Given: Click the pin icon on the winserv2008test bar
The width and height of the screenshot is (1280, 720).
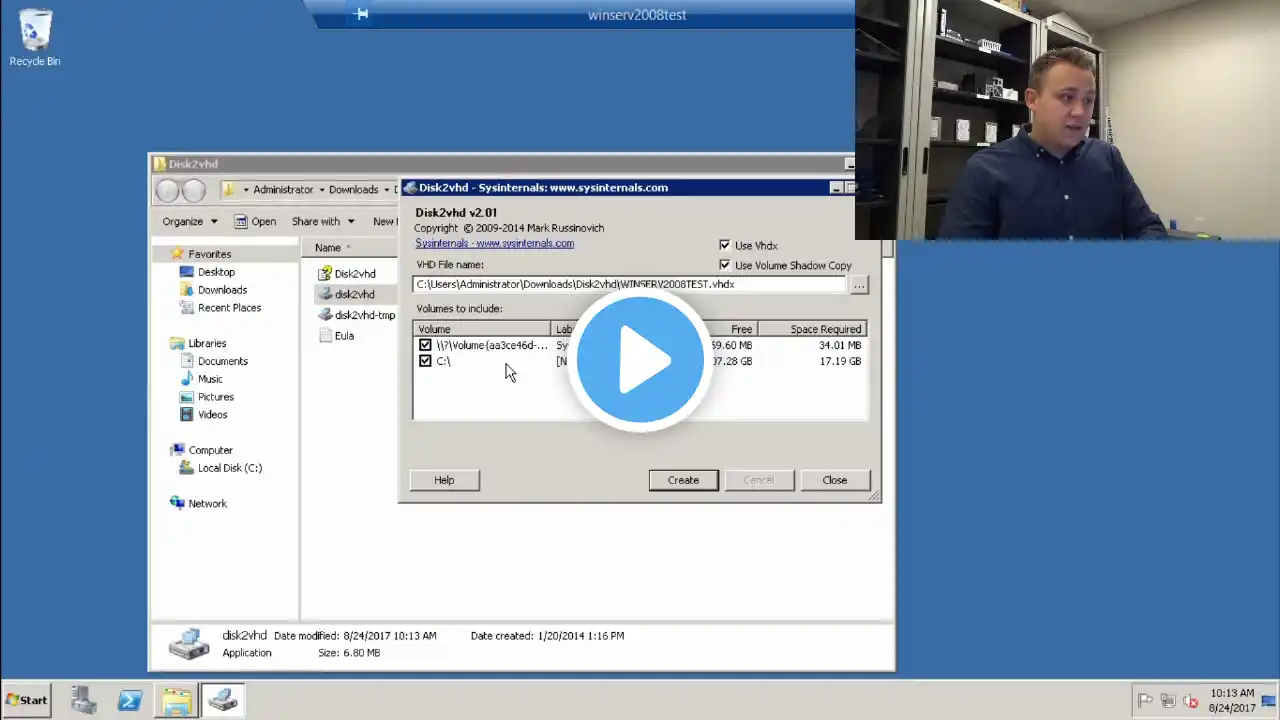Looking at the screenshot, I should (x=362, y=14).
